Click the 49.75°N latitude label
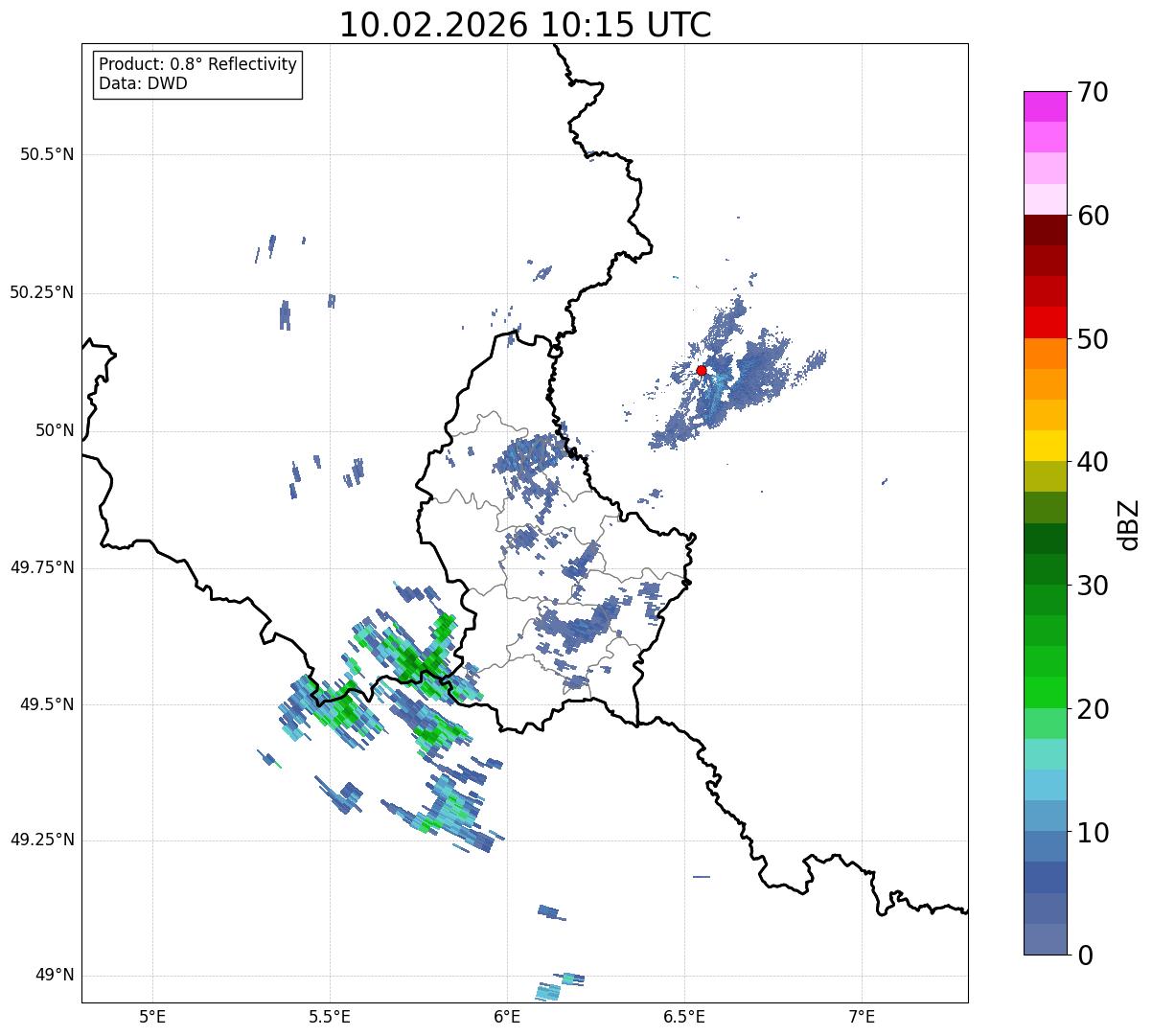 coord(42,567)
